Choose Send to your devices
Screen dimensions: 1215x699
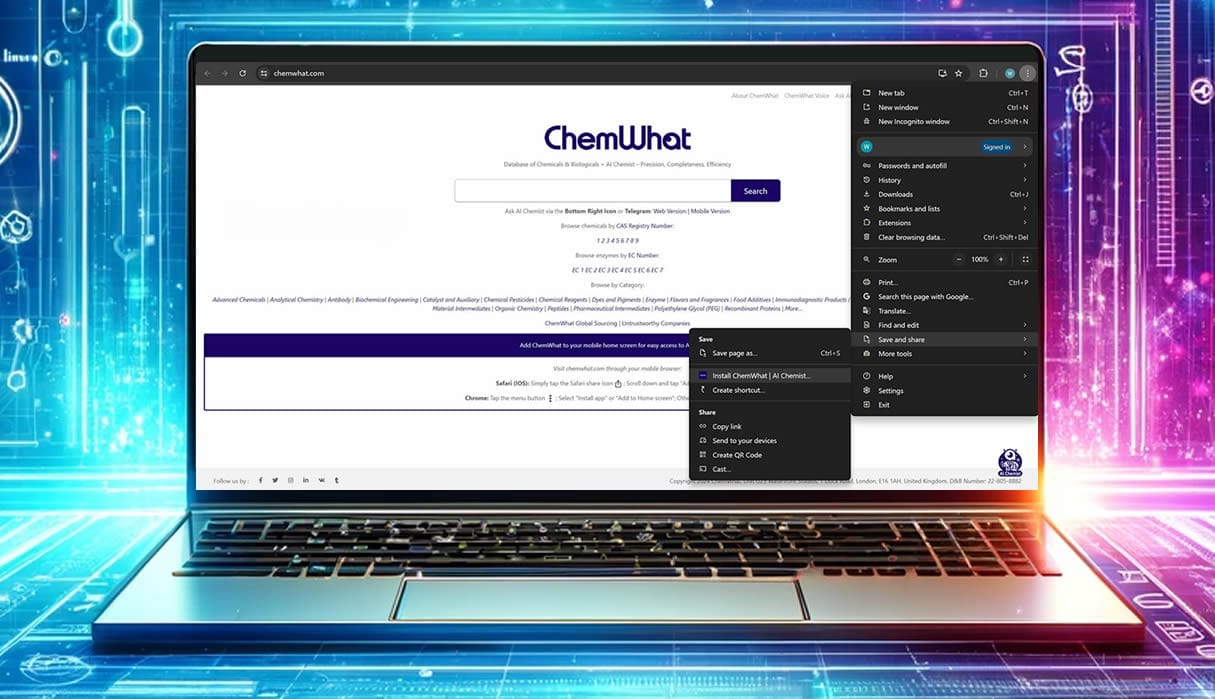[770, 441]
